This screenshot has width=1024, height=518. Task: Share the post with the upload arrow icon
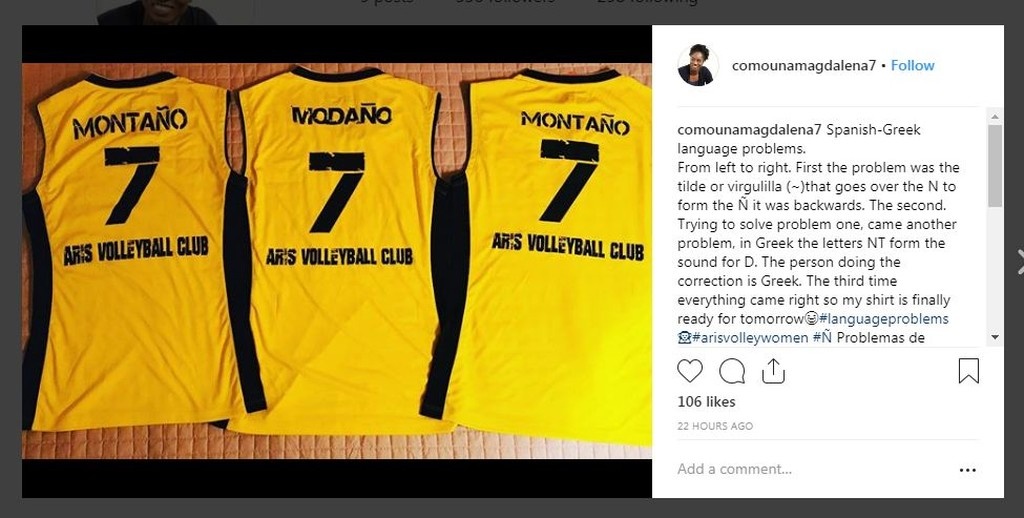point(773,370)
